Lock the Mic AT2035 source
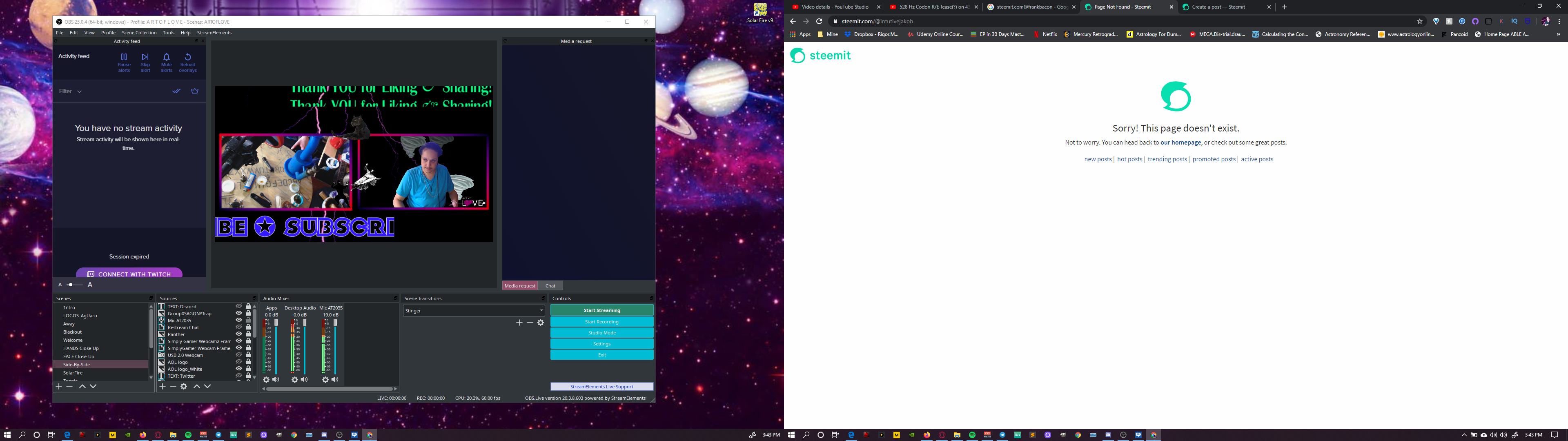Viewport: 1568px width, 441px height. coord(248,321)
